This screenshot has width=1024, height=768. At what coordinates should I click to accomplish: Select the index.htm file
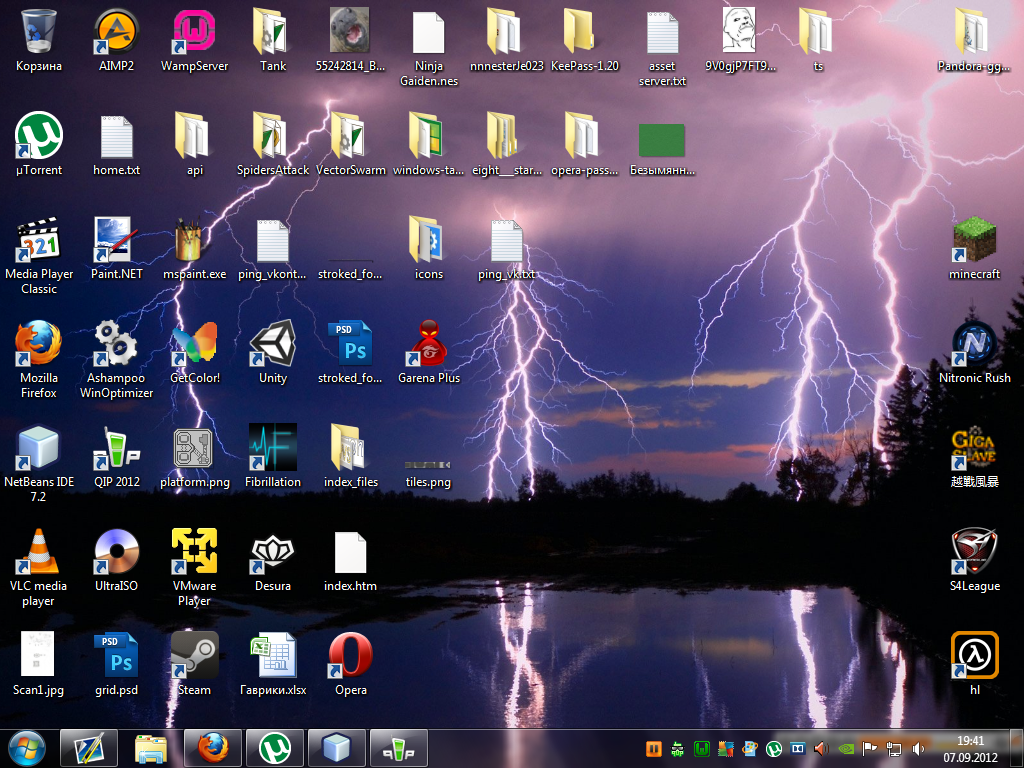(x=350, y=552)
